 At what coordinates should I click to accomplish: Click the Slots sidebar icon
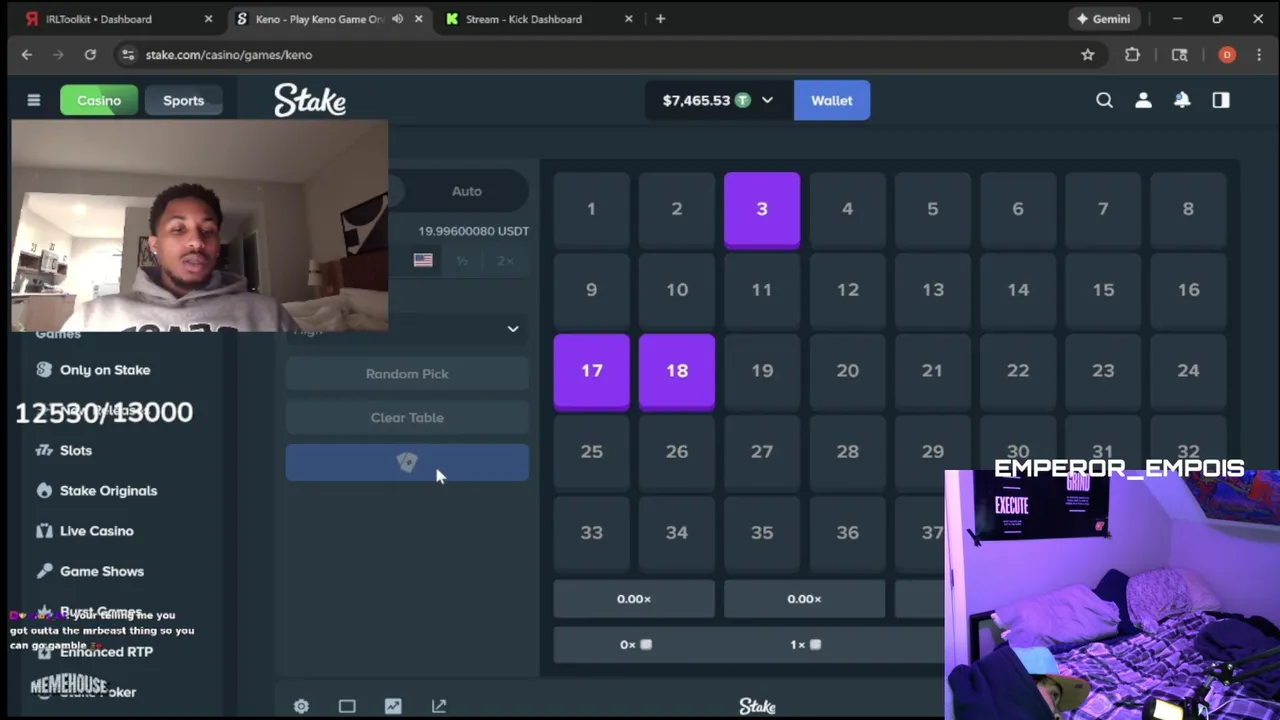(44, 450)
